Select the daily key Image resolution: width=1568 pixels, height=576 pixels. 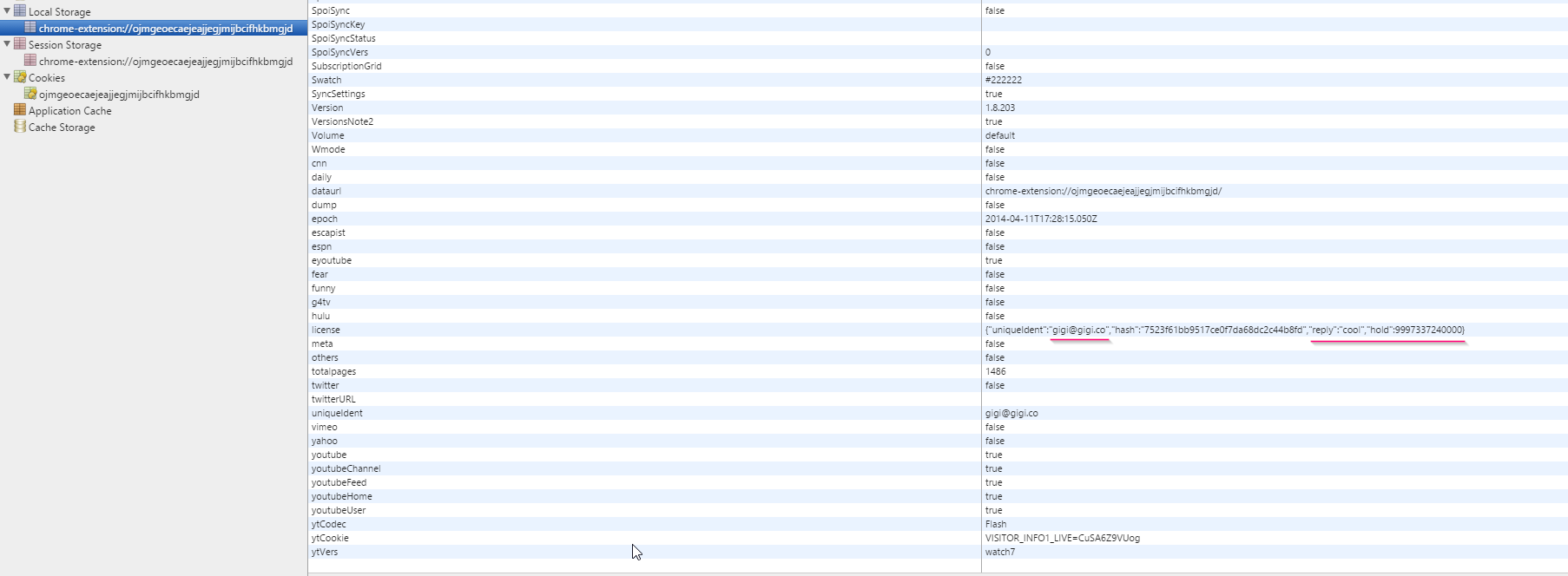pos(321,177)
